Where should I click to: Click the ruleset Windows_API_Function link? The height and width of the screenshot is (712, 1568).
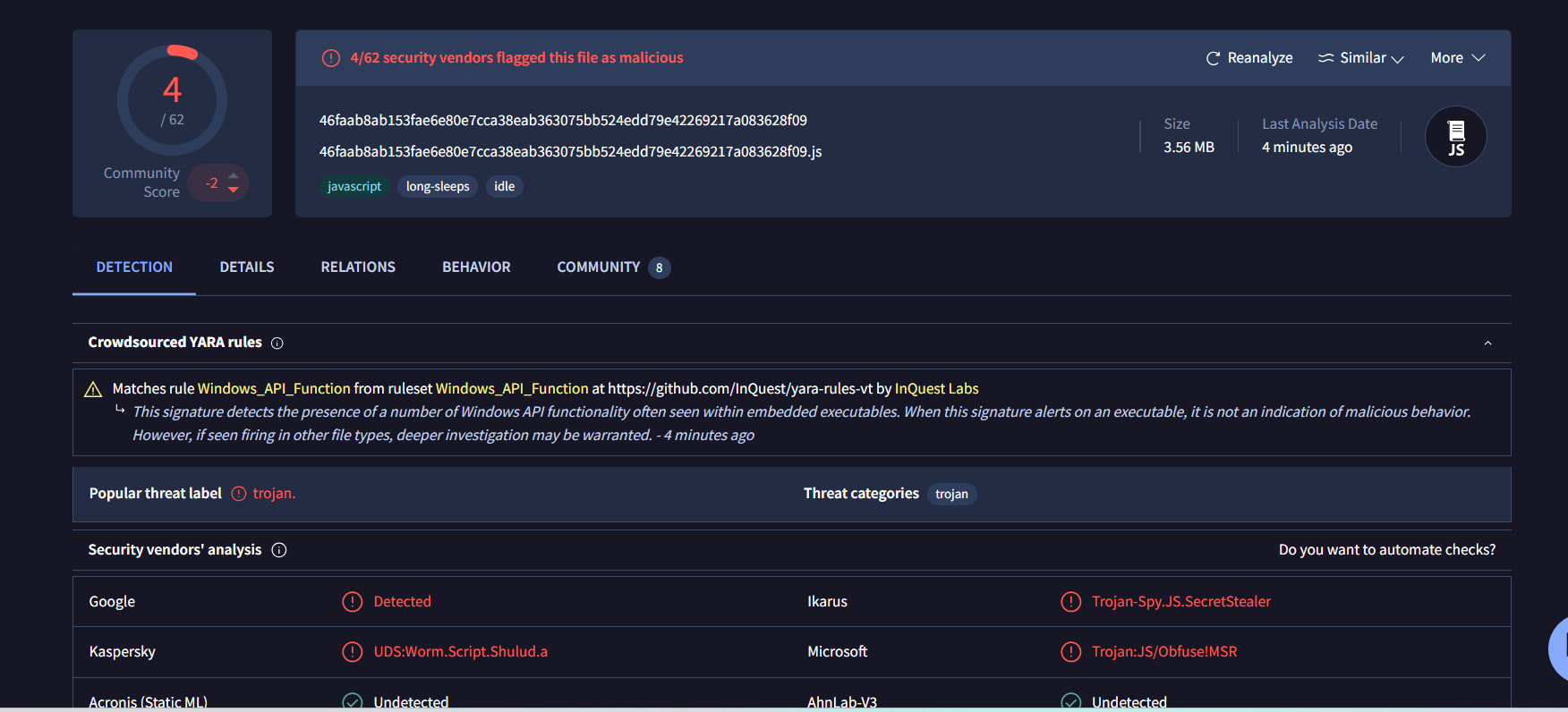tap(512, 389)
